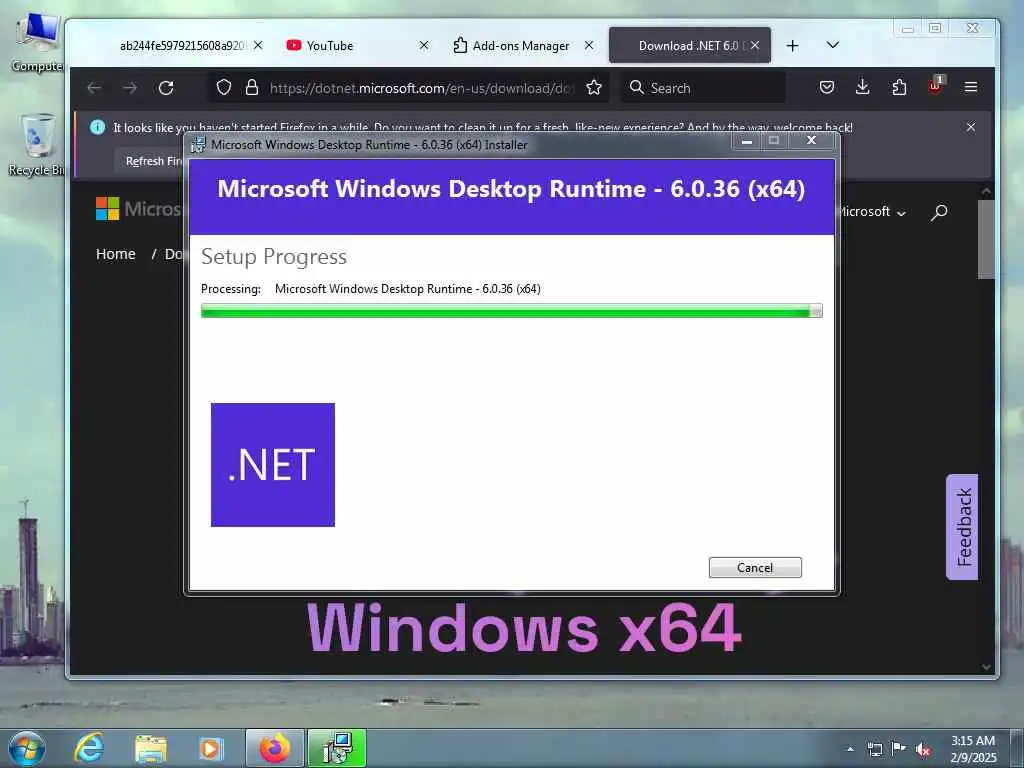1024x768 pixels.
Task: Click the muted volume tray icon
Action: click(923, 750)
